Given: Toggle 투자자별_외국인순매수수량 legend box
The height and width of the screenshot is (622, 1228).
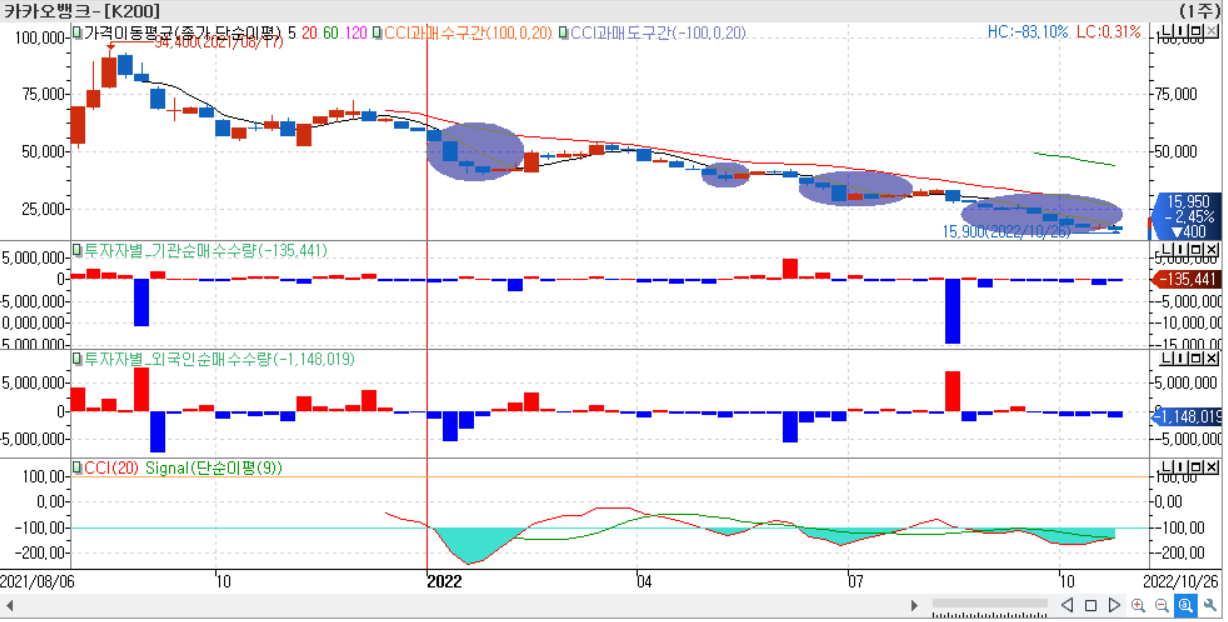Looking at the screenshot, I should (77, 358).
